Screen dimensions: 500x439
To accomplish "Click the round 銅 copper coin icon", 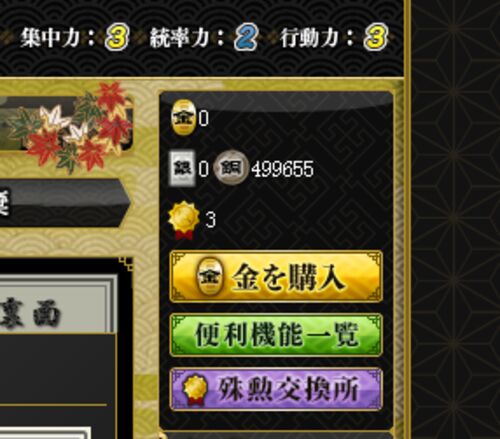I will (231, 168).
